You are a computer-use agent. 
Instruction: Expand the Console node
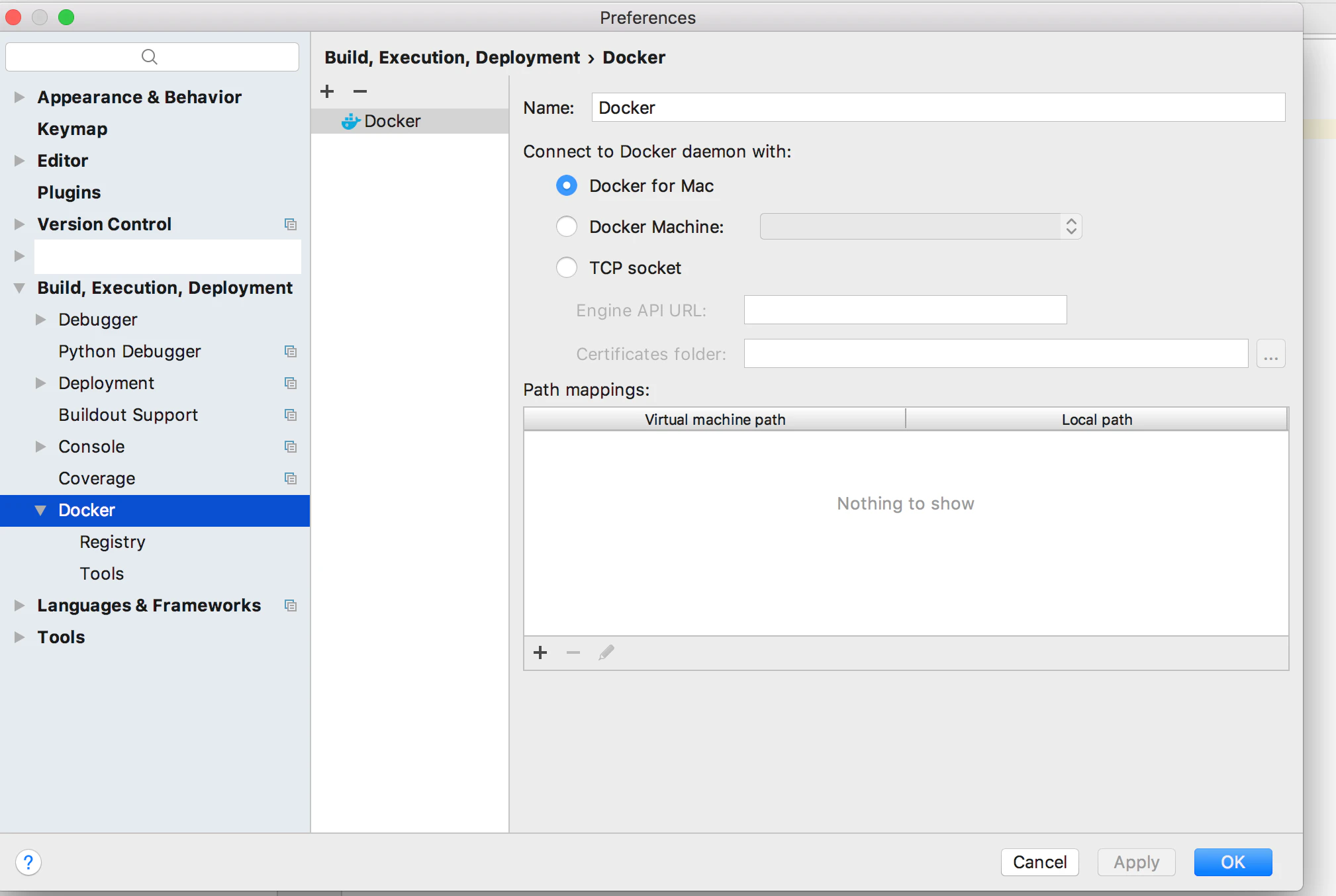click(x=40, y=447)
